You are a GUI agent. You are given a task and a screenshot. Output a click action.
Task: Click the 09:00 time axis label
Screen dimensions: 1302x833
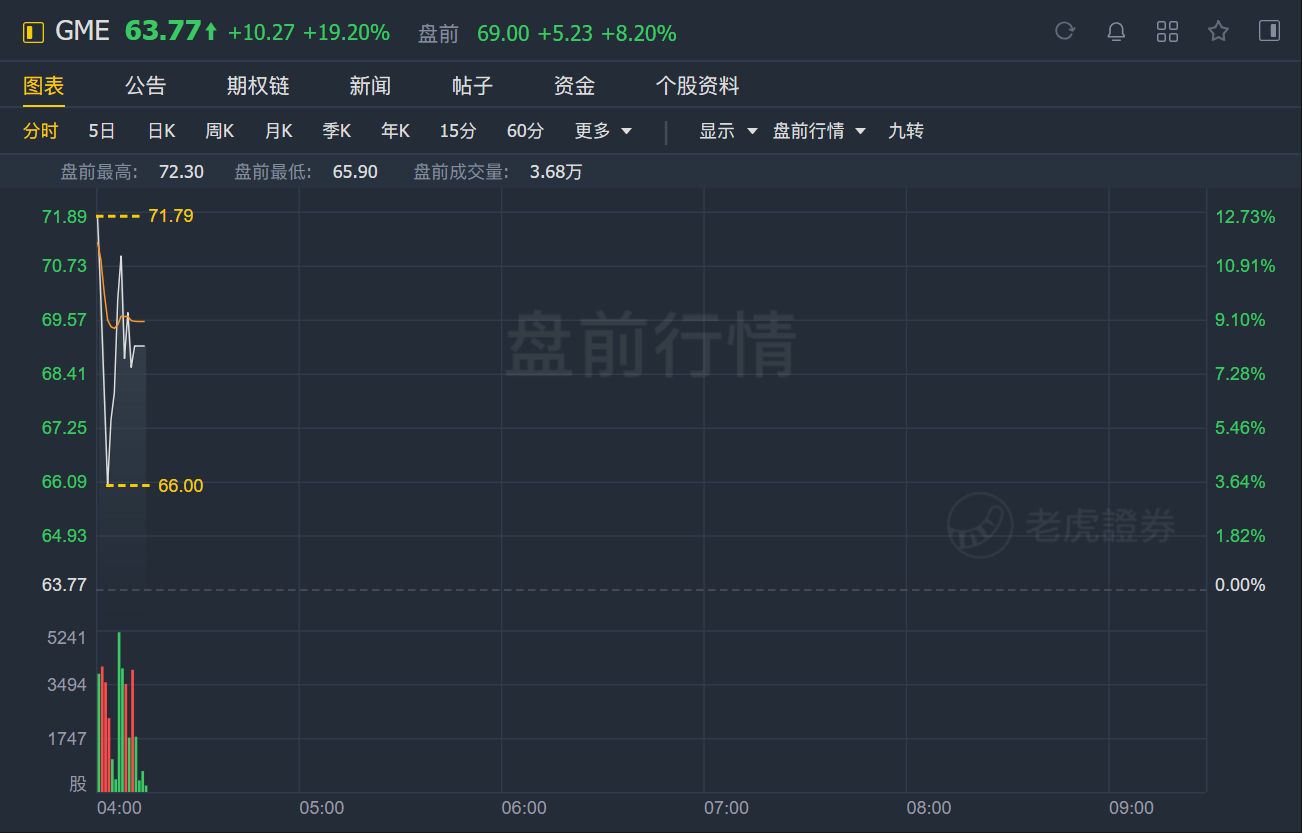(1131, 808)
